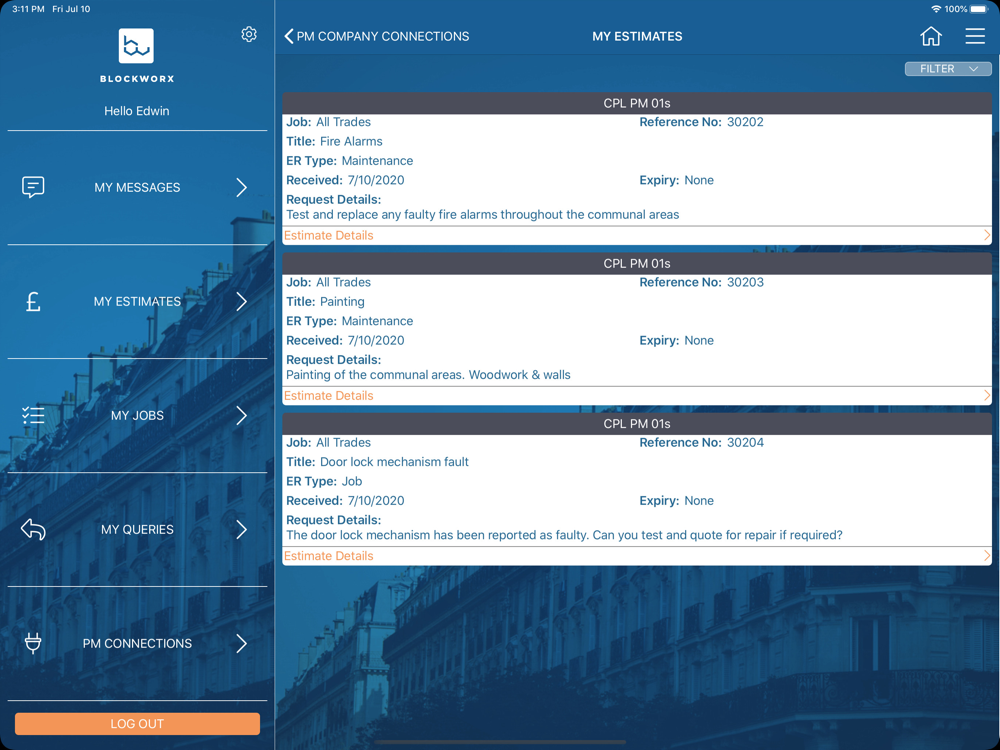
Task: Go back to PM Company Connections
Action: pyautogui.click(x=377, y=36)
